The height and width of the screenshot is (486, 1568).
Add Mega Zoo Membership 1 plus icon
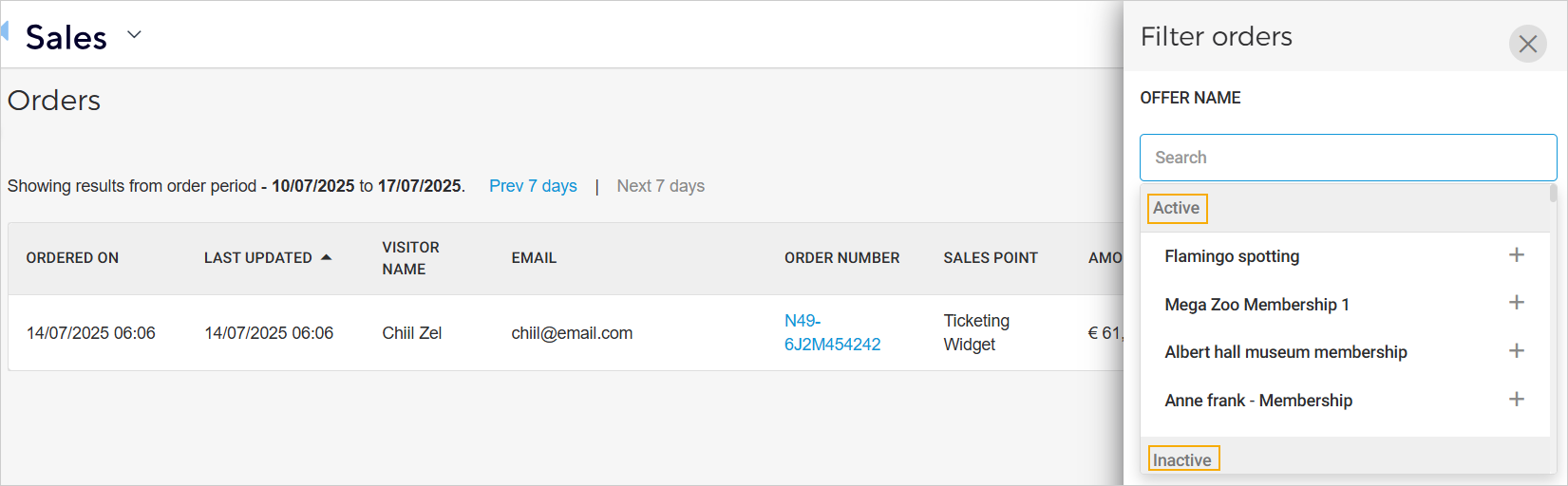coord(1516,303)
